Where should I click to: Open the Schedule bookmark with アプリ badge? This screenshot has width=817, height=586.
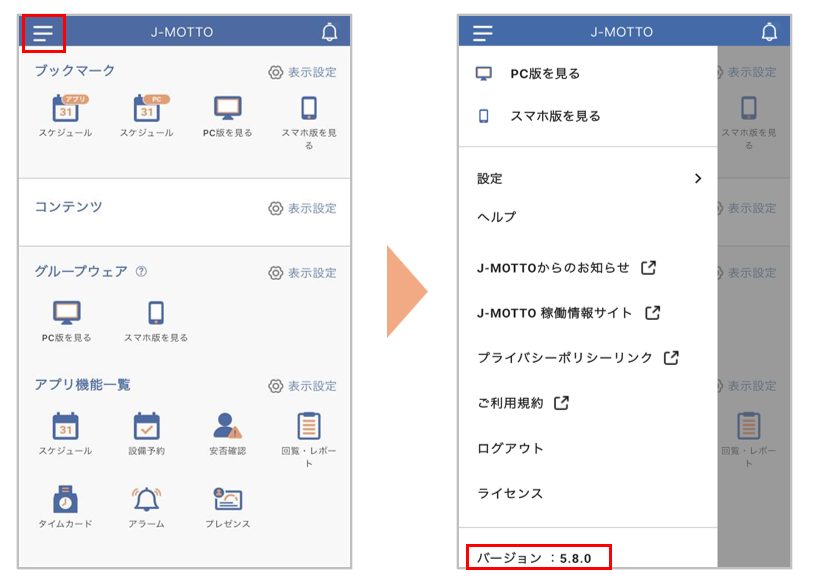65,109
